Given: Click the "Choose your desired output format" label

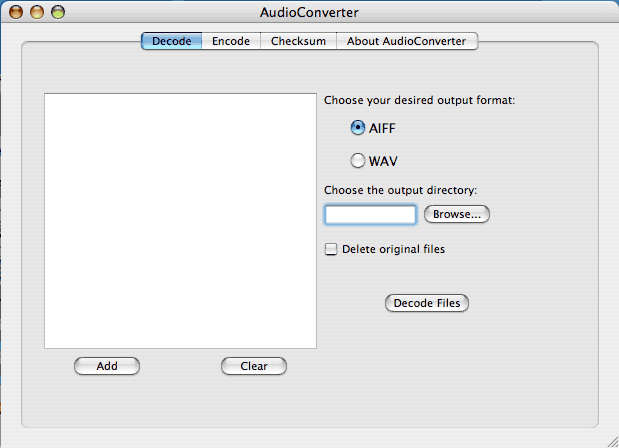Looking at the screenshot, I should tap(420, 100).
